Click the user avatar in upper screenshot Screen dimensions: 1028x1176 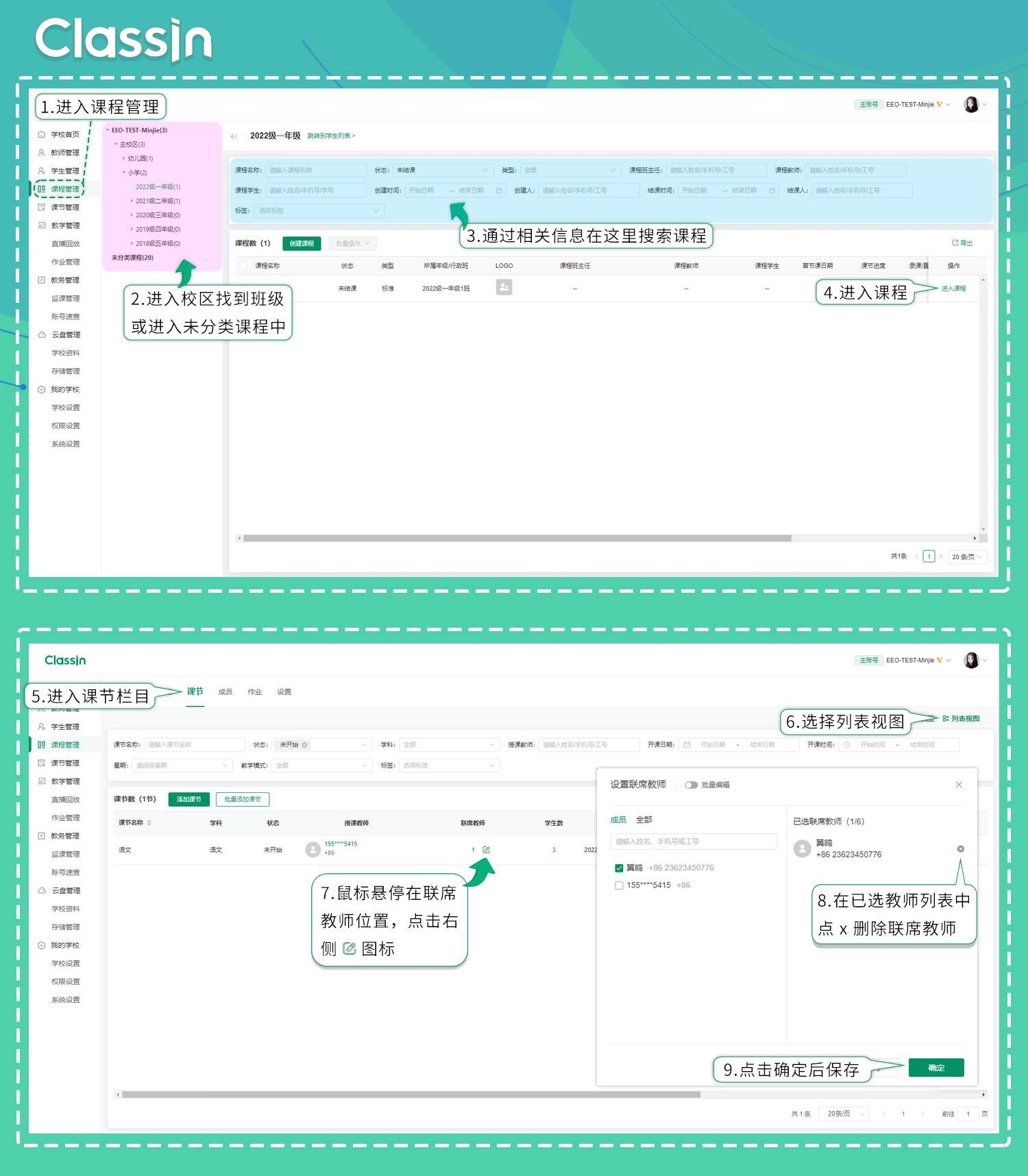coord(971,104)
